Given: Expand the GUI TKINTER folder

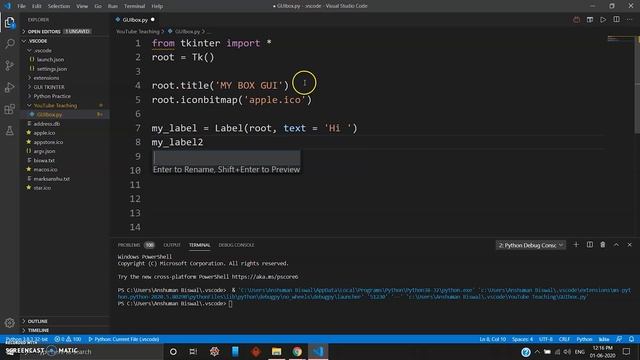Looking at the screenshot, I should [x=49, y=87].
